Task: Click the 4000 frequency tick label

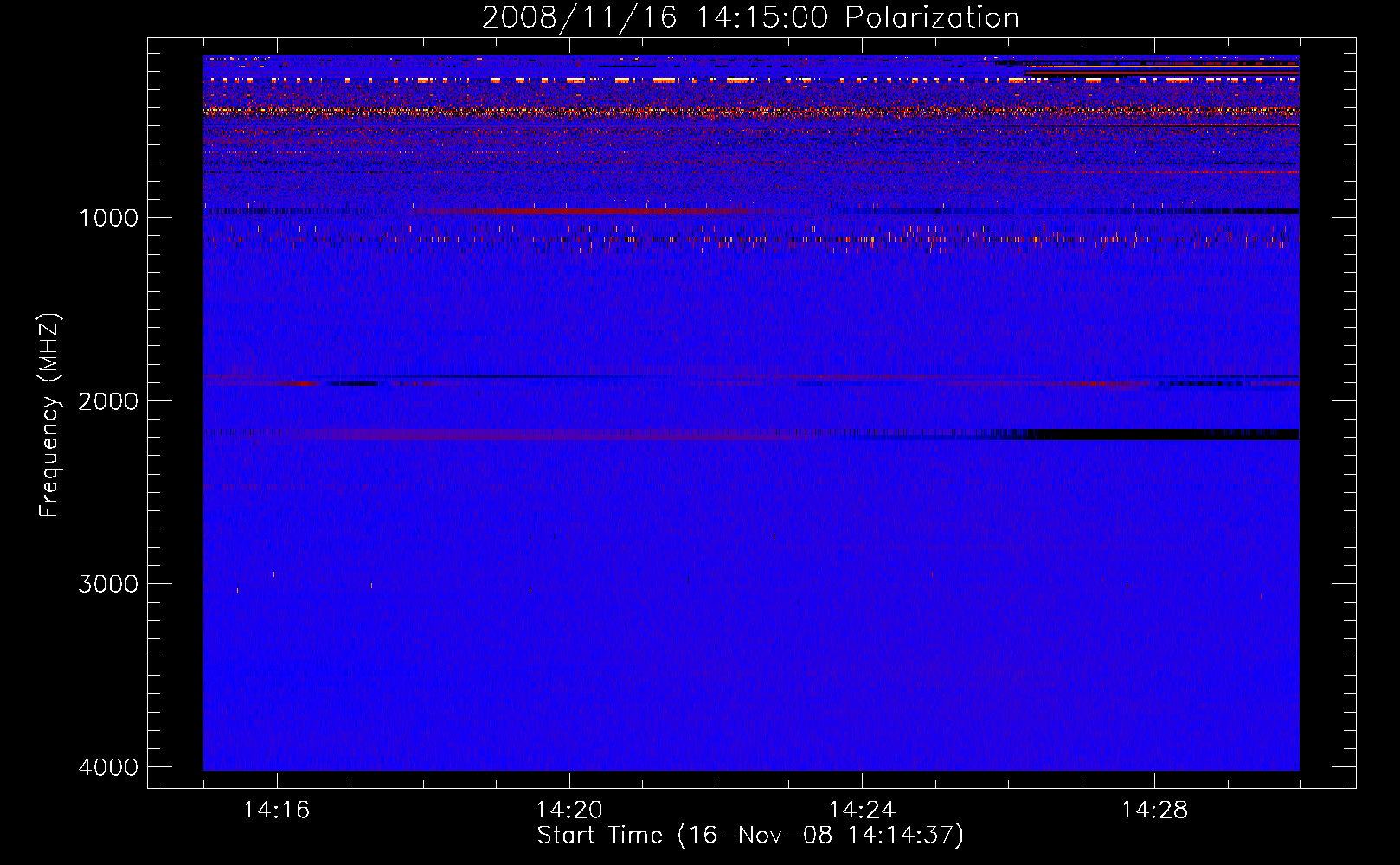Action: coord(108,767)
